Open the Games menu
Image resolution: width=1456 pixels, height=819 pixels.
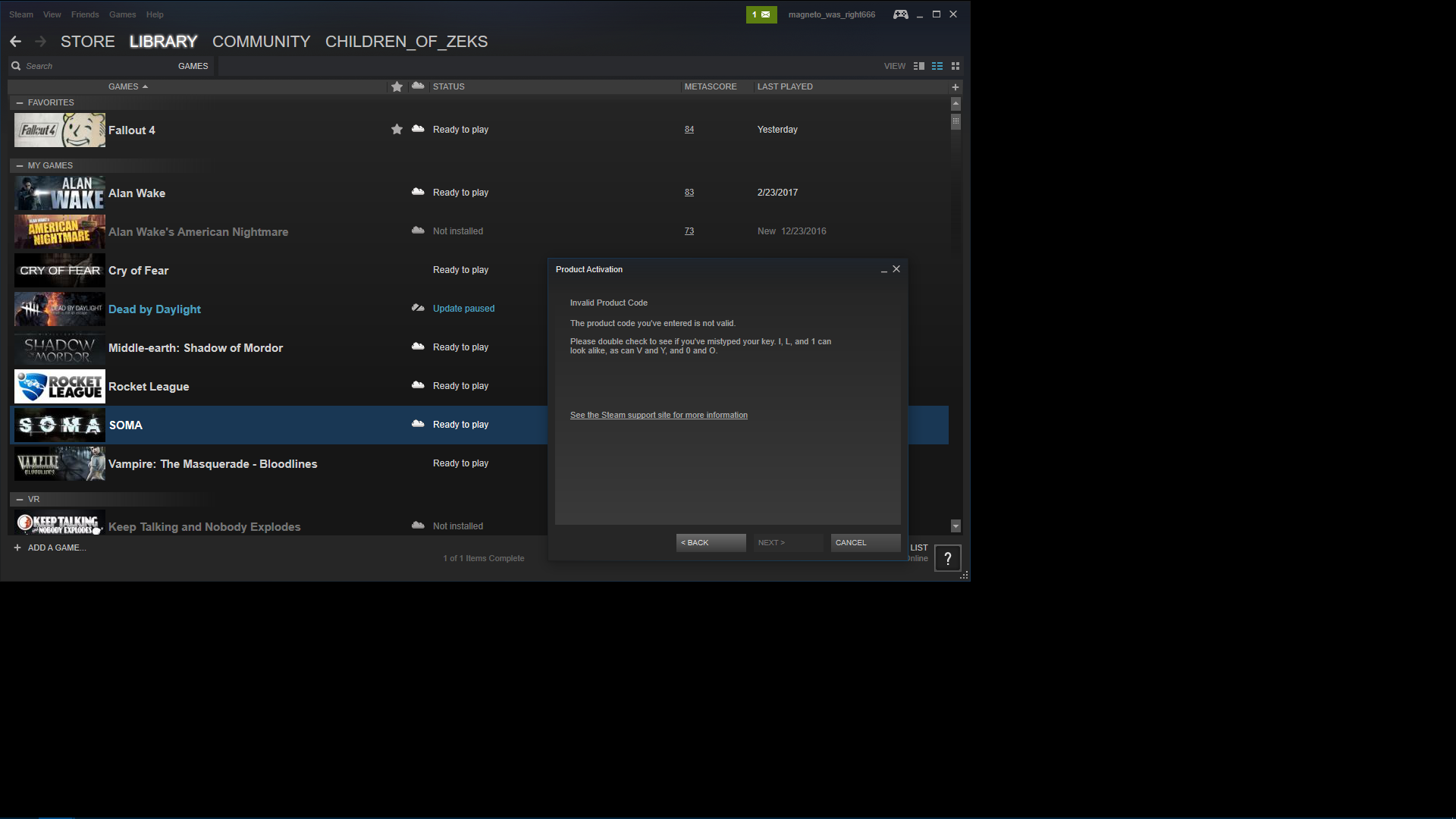(x=122, y=14)
